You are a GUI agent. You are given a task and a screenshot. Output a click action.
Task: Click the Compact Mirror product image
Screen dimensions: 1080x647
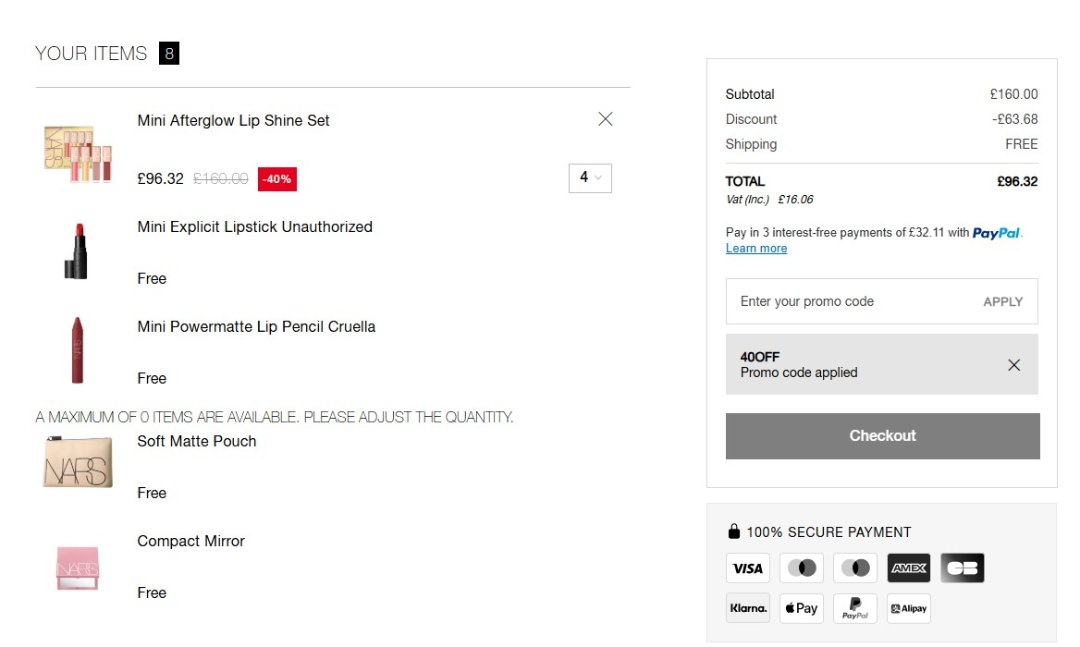coord(77,565)
